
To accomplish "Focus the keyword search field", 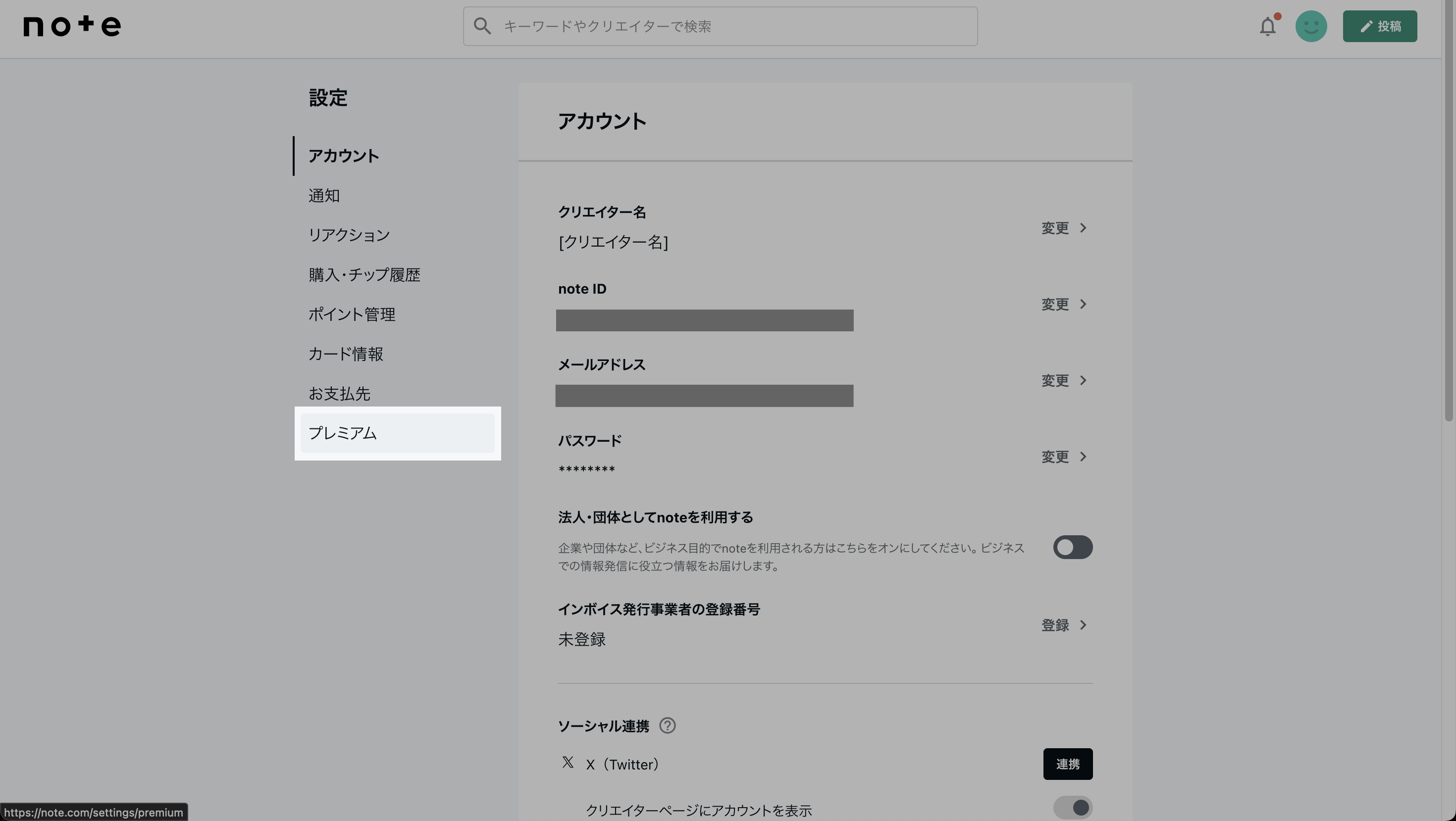I will [x=720, y=26].
